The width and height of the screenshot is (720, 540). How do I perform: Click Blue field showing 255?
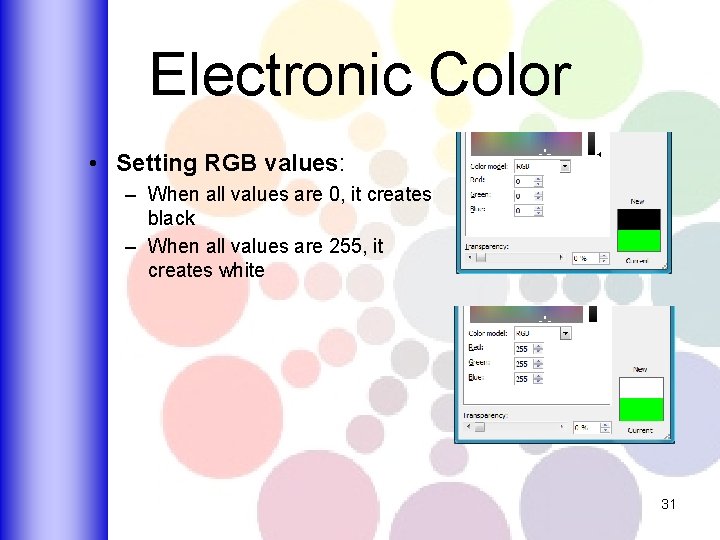(x=523, y=379)
